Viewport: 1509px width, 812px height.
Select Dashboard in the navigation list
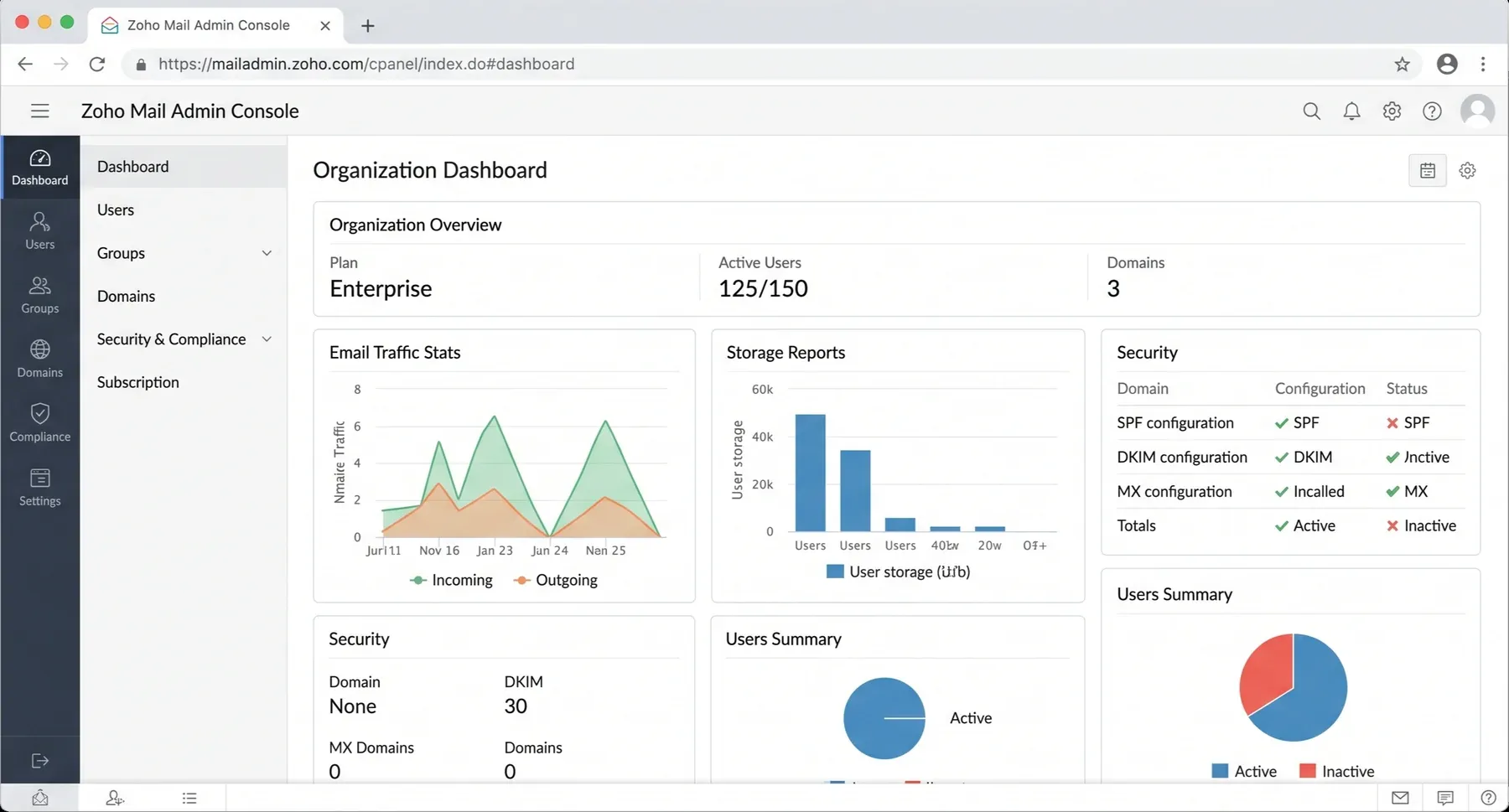(184, 167)
